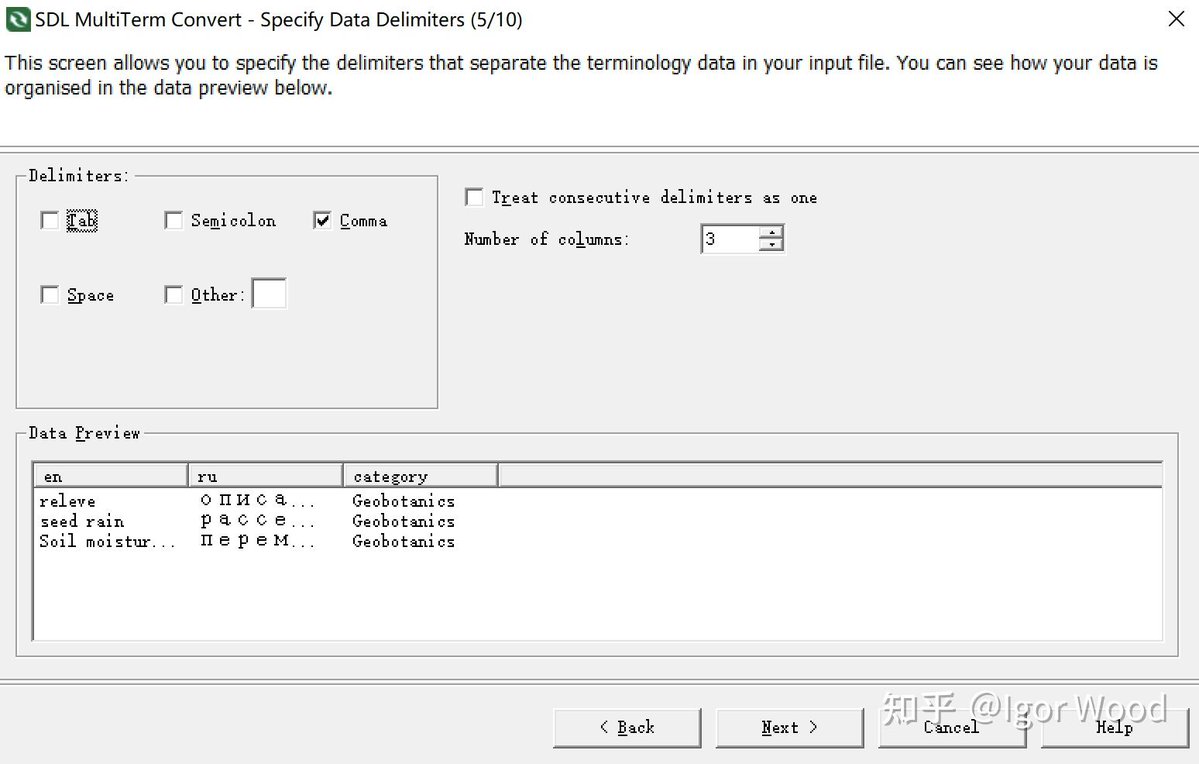Click 'Geobotanics' in the releve row
The height and width of the screenshot is (764, 1199).
coord(404,501)
